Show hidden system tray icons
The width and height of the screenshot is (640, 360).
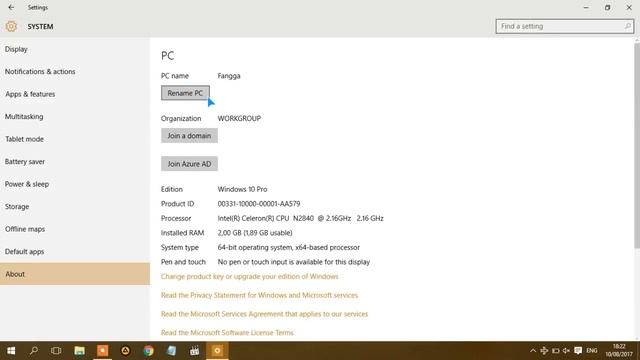pos(533,351)
